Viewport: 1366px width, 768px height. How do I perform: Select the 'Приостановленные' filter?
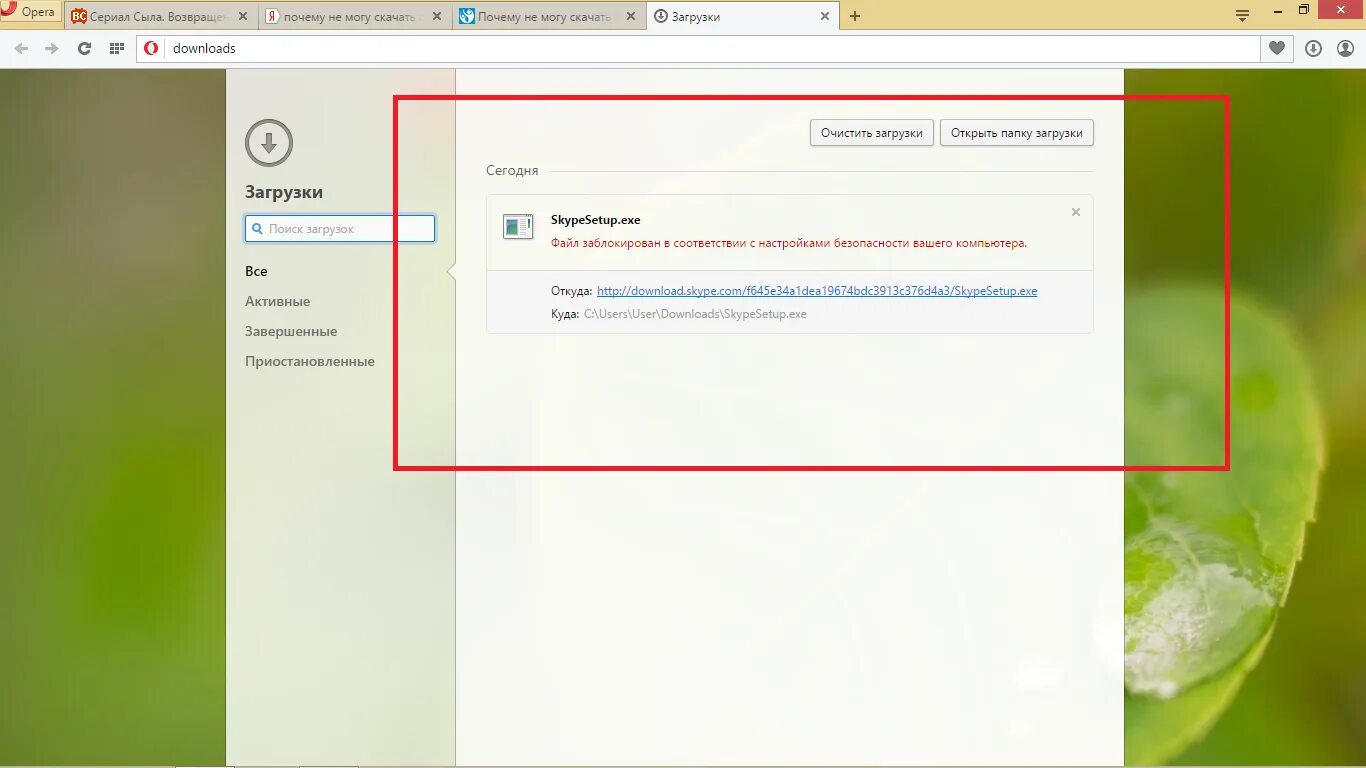click(310, 361)
